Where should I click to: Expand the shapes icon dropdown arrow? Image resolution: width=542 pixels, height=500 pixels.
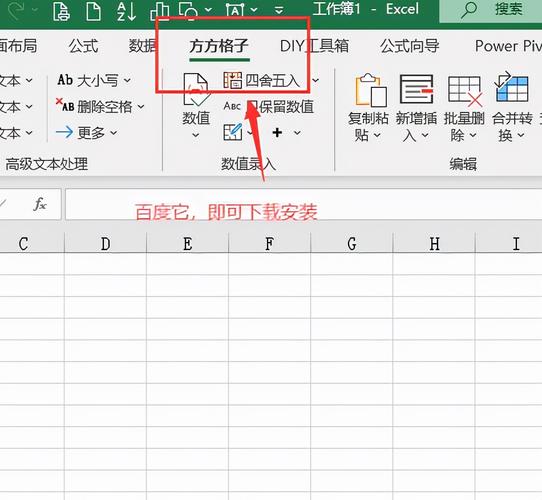click(x=208, y=10)
